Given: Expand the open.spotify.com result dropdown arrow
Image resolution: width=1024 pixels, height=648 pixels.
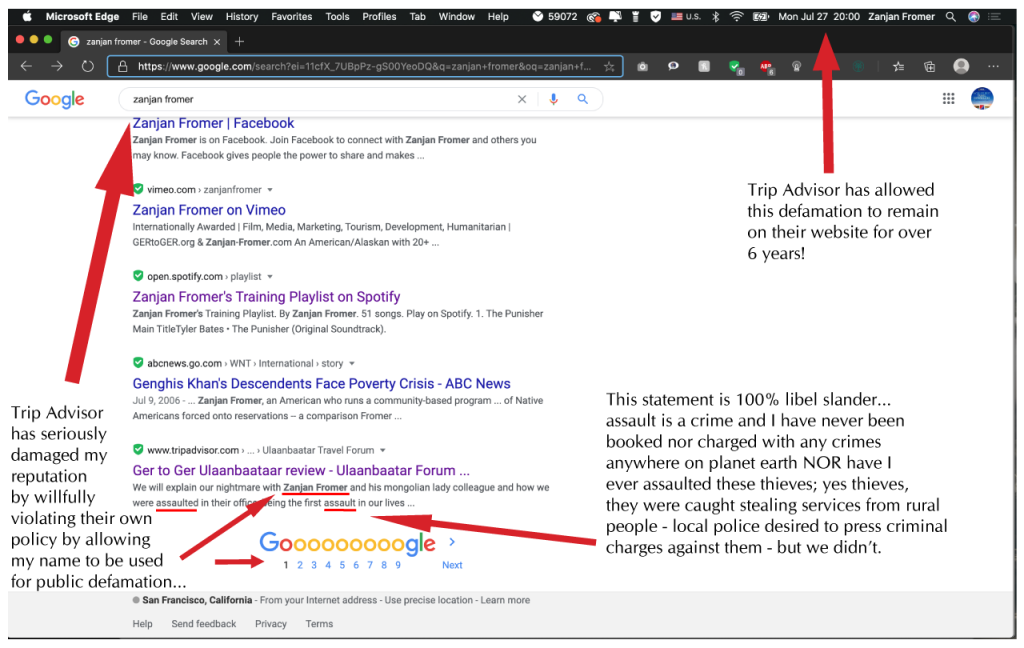Looking at the screenshot, I should click(x=270, y=277).
